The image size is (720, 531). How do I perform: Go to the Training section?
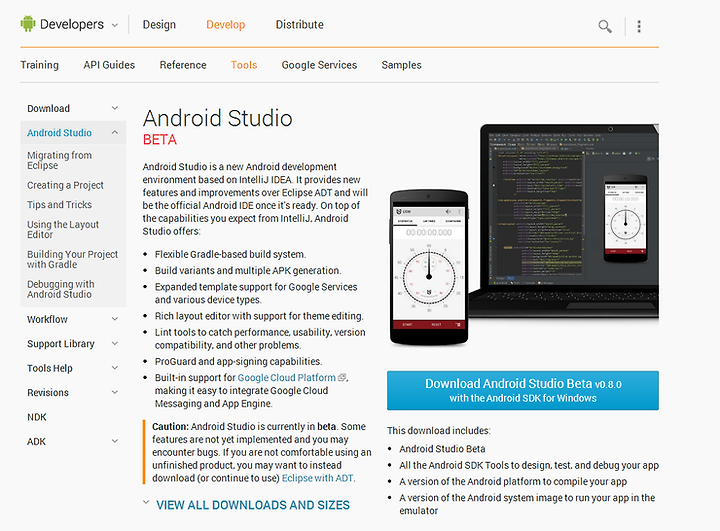(39, 65)
